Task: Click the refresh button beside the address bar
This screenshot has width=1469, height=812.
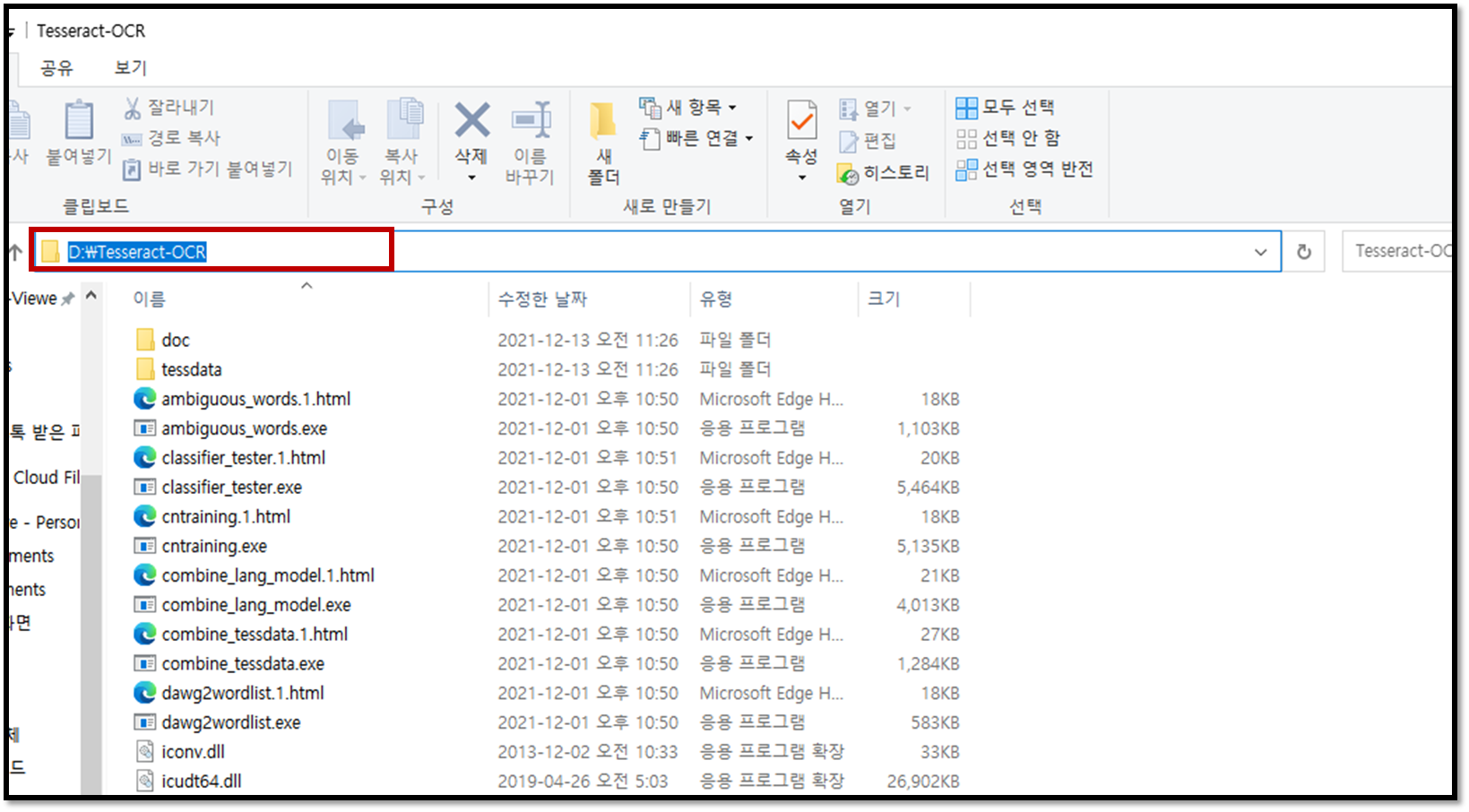Action: [x=1304, y=252]
